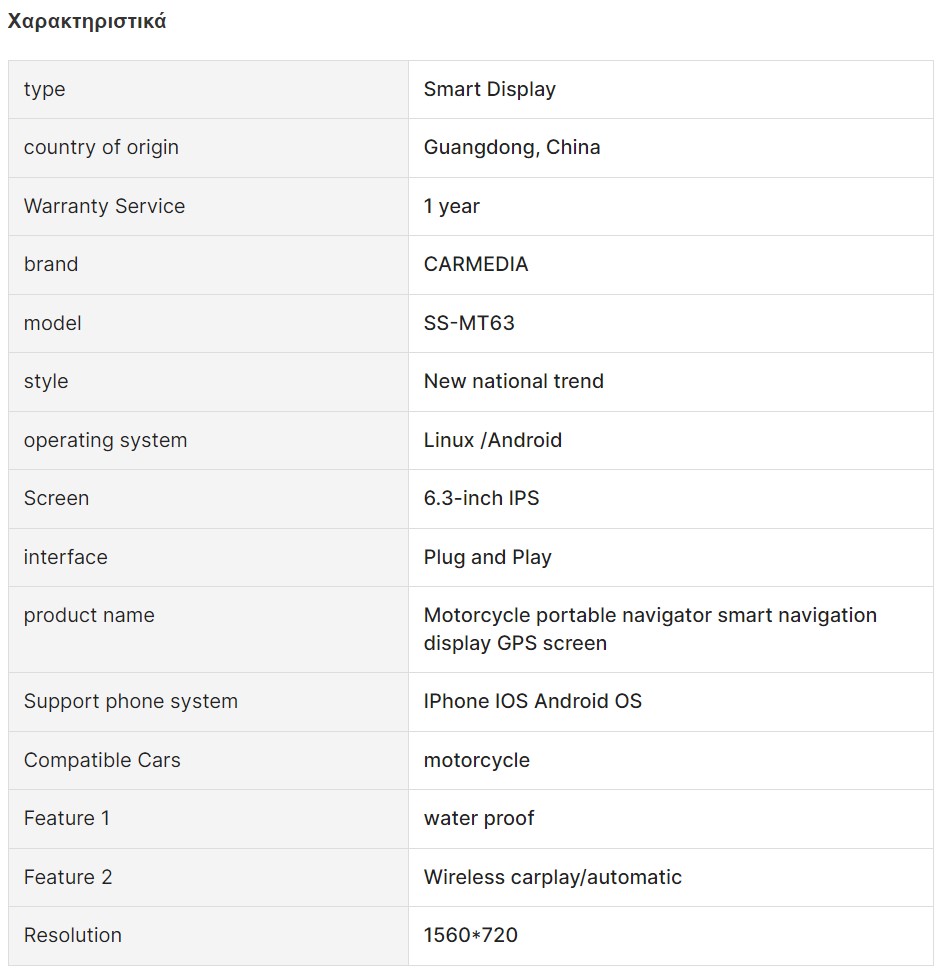Image resolution: width=948 pixels, height=977 pixels.
Task: Click the 'Smart Display' value
Action: [x=489, y=89]
